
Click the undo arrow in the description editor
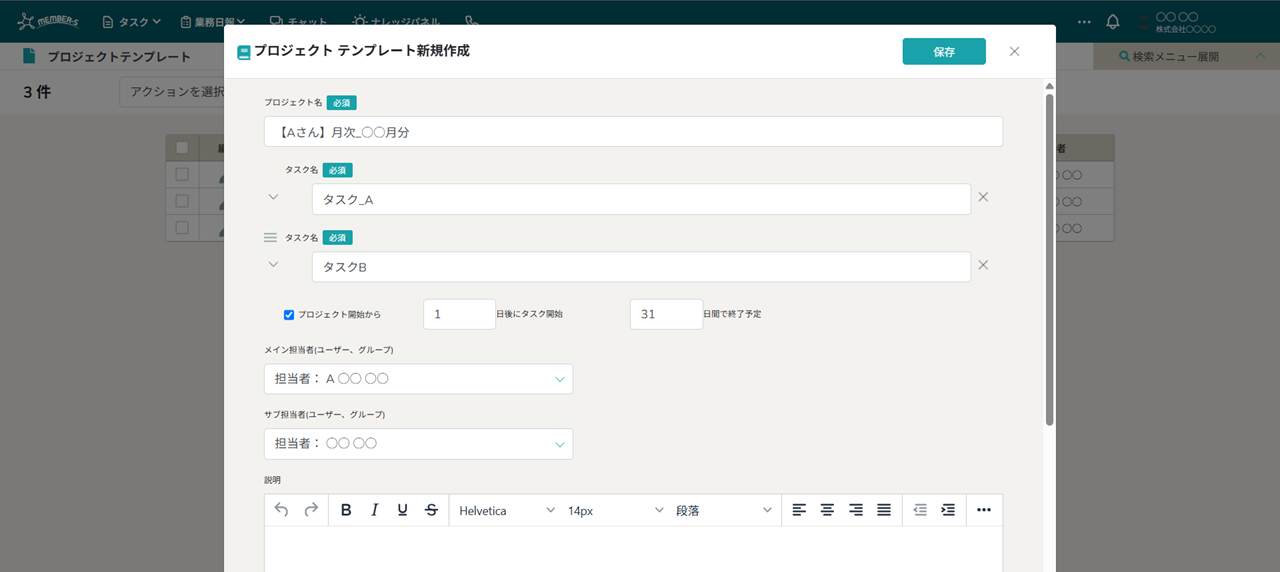click(x=281, y=510)
